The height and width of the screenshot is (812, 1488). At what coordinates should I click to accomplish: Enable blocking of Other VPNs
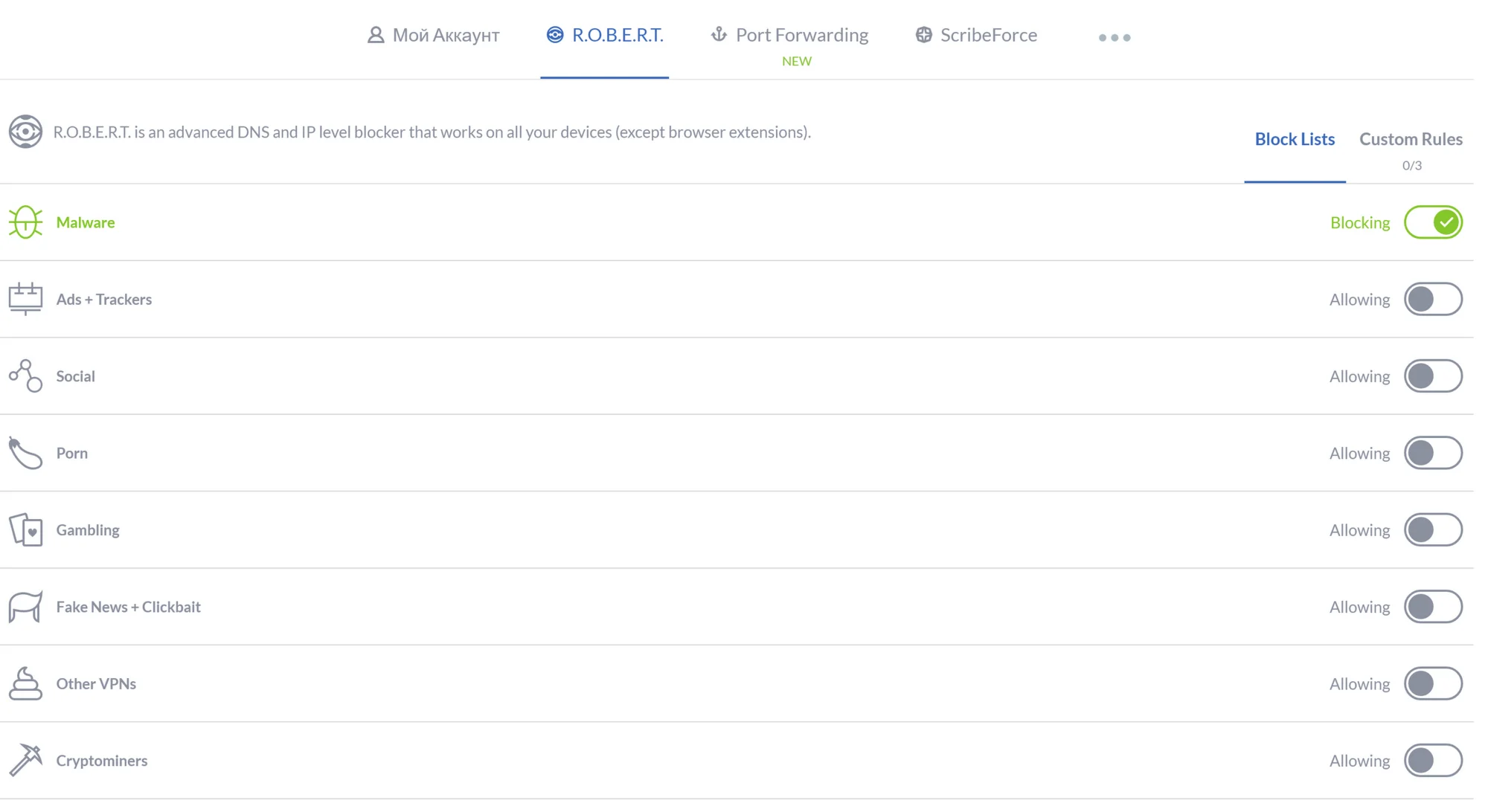(1433, 683)
